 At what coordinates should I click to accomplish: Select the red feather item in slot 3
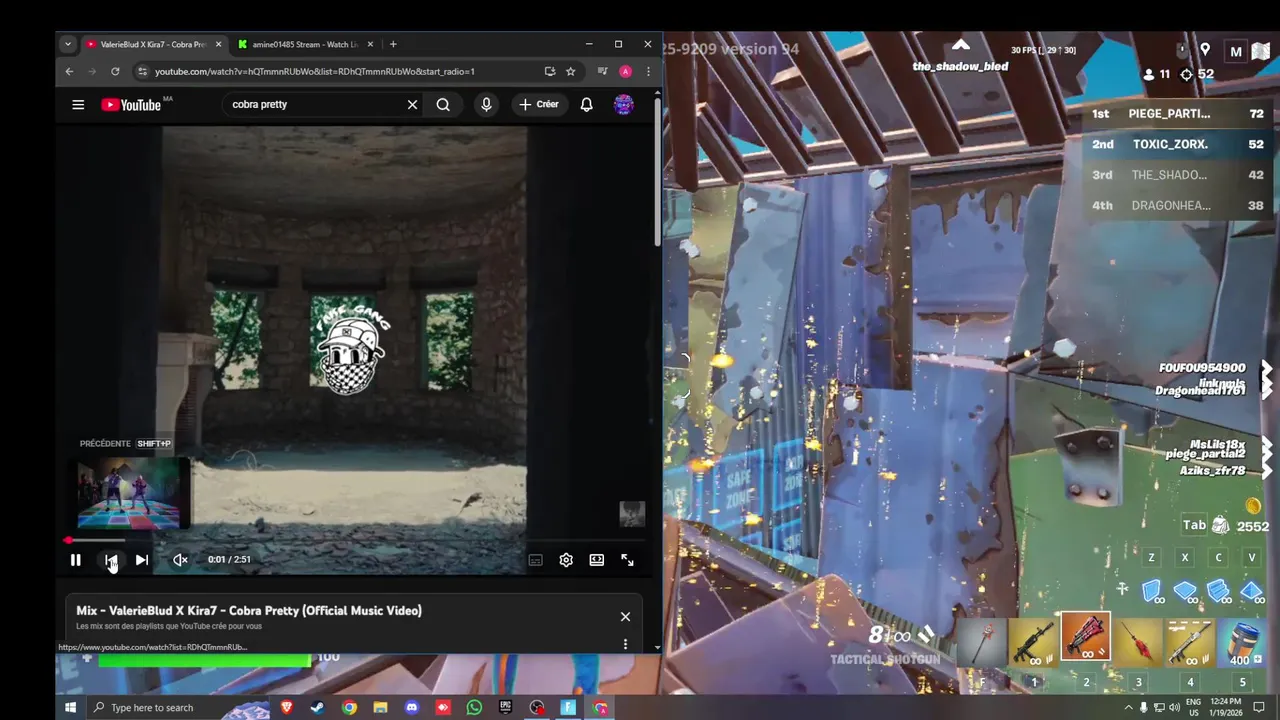(x=1138, y=642)
